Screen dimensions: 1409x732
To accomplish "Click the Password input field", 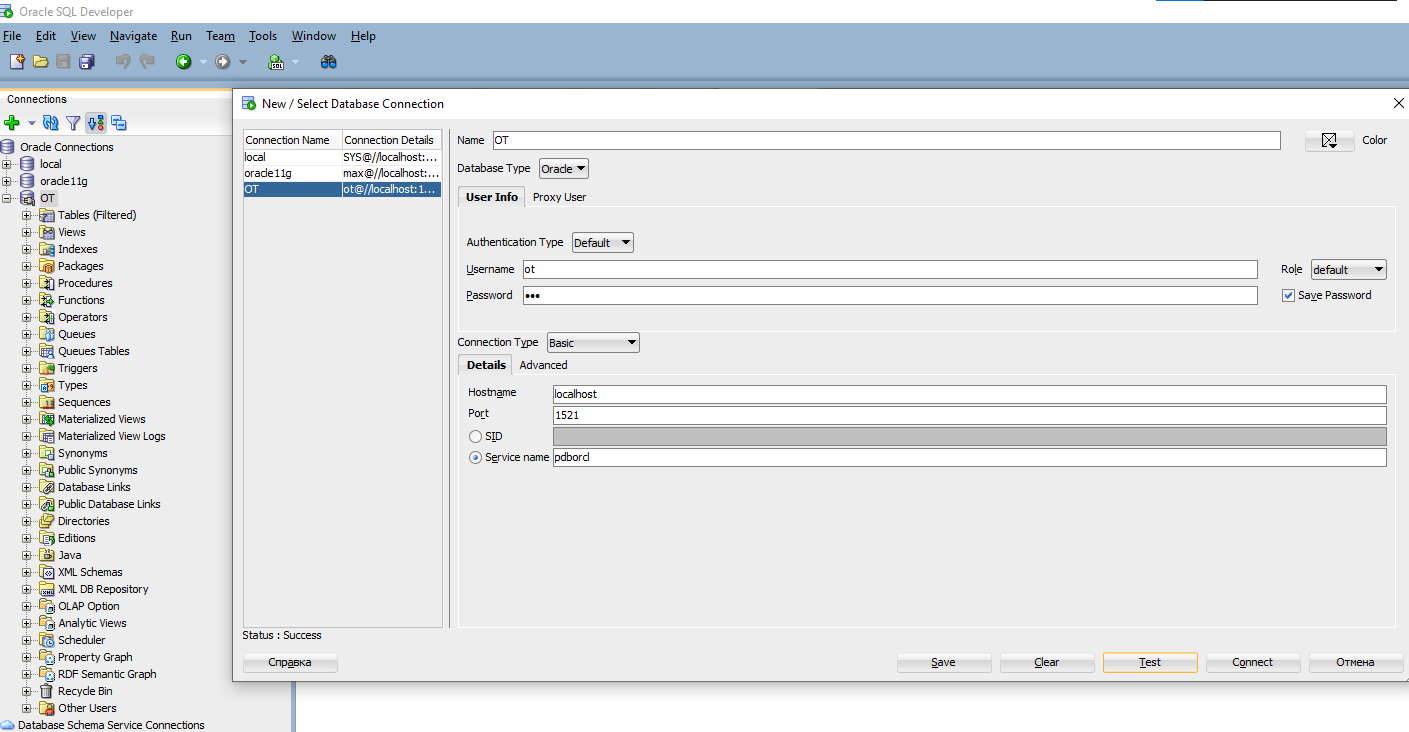I will [890, 295].
